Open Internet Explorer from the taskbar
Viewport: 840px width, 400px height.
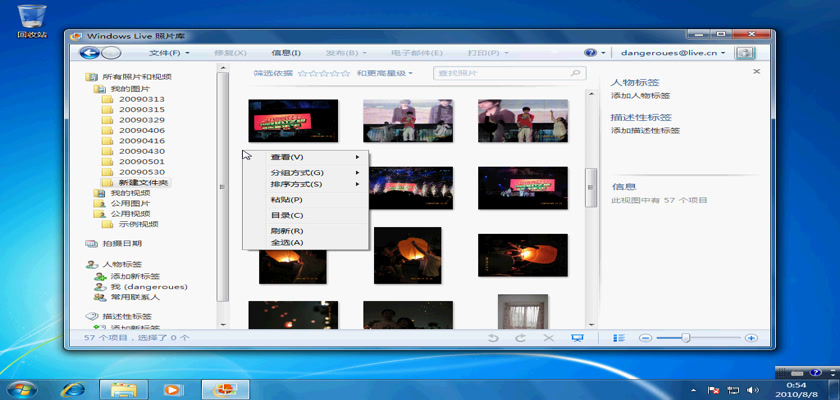tap(73, 388)
